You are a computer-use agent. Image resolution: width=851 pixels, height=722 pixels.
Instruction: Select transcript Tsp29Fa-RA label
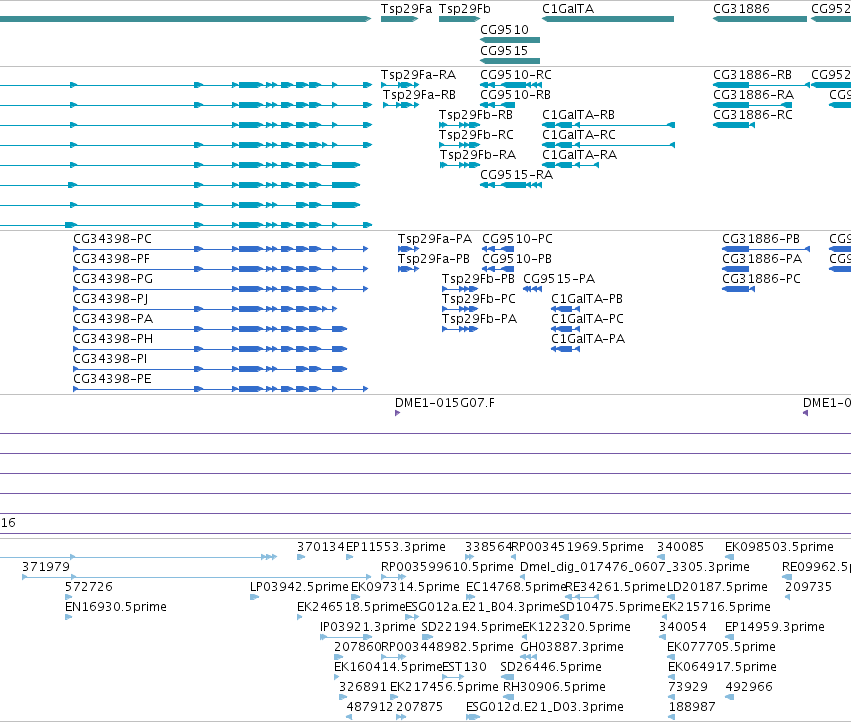(x=418, y=75)
